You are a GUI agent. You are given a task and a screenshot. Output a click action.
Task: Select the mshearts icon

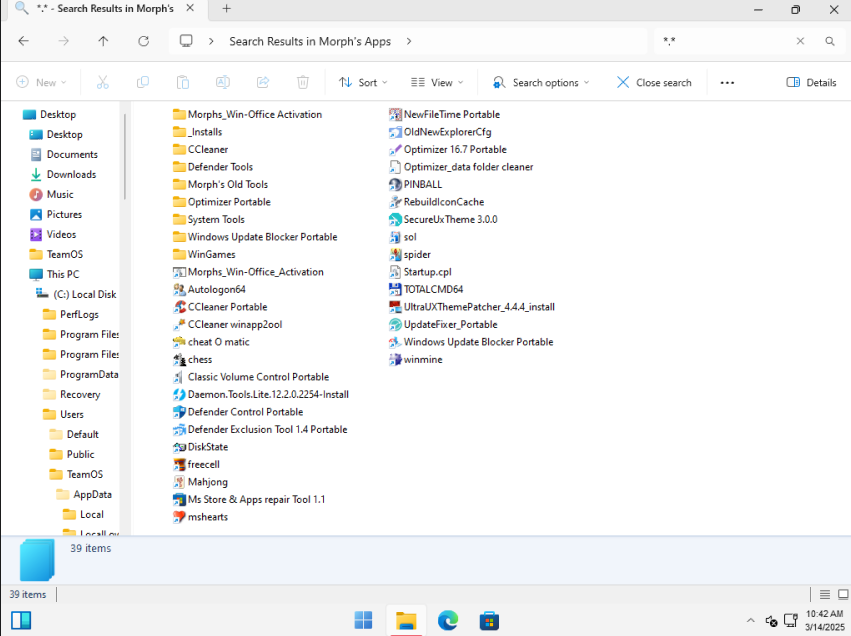(x=179, y=517)
